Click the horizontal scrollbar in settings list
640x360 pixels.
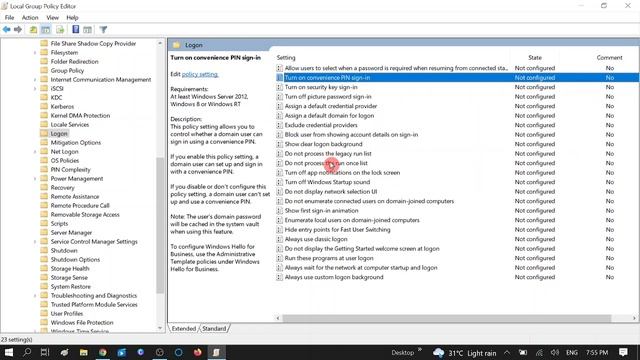click(x=447, y=318)
